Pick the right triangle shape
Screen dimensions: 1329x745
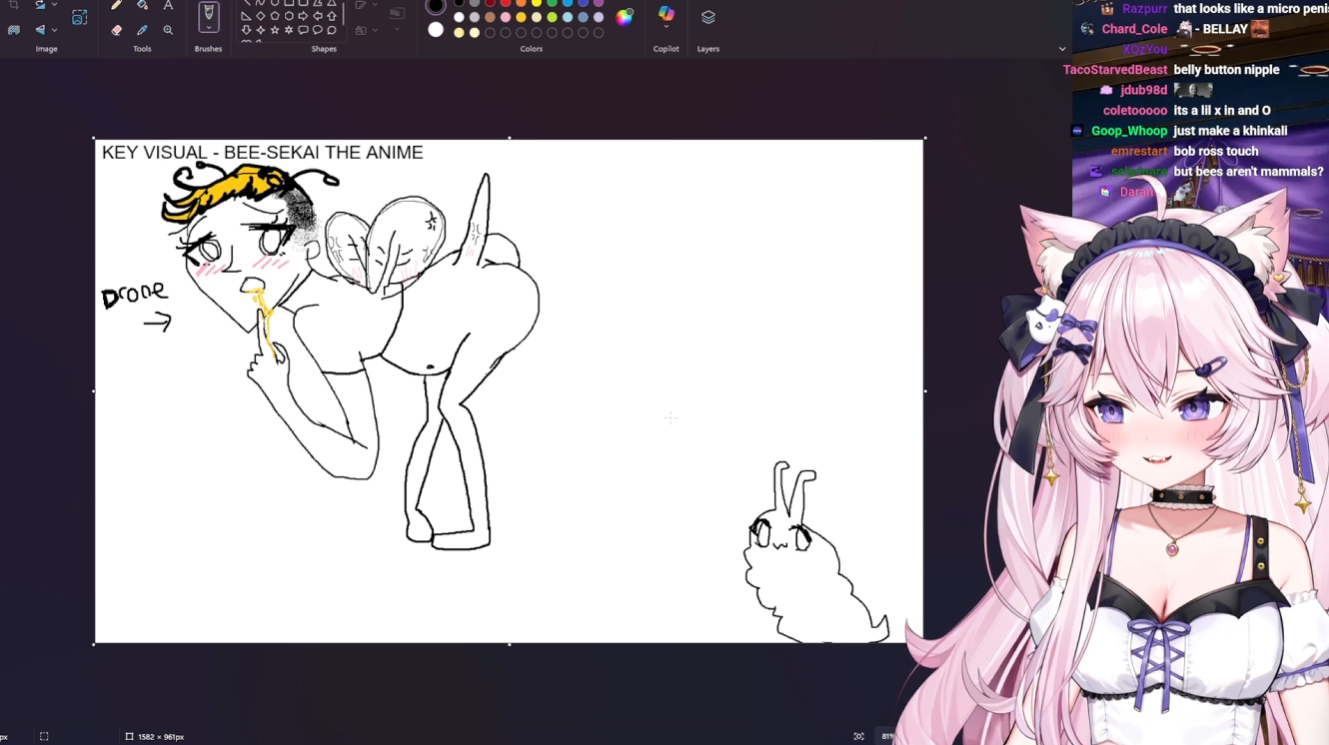[x=246, y=16]
